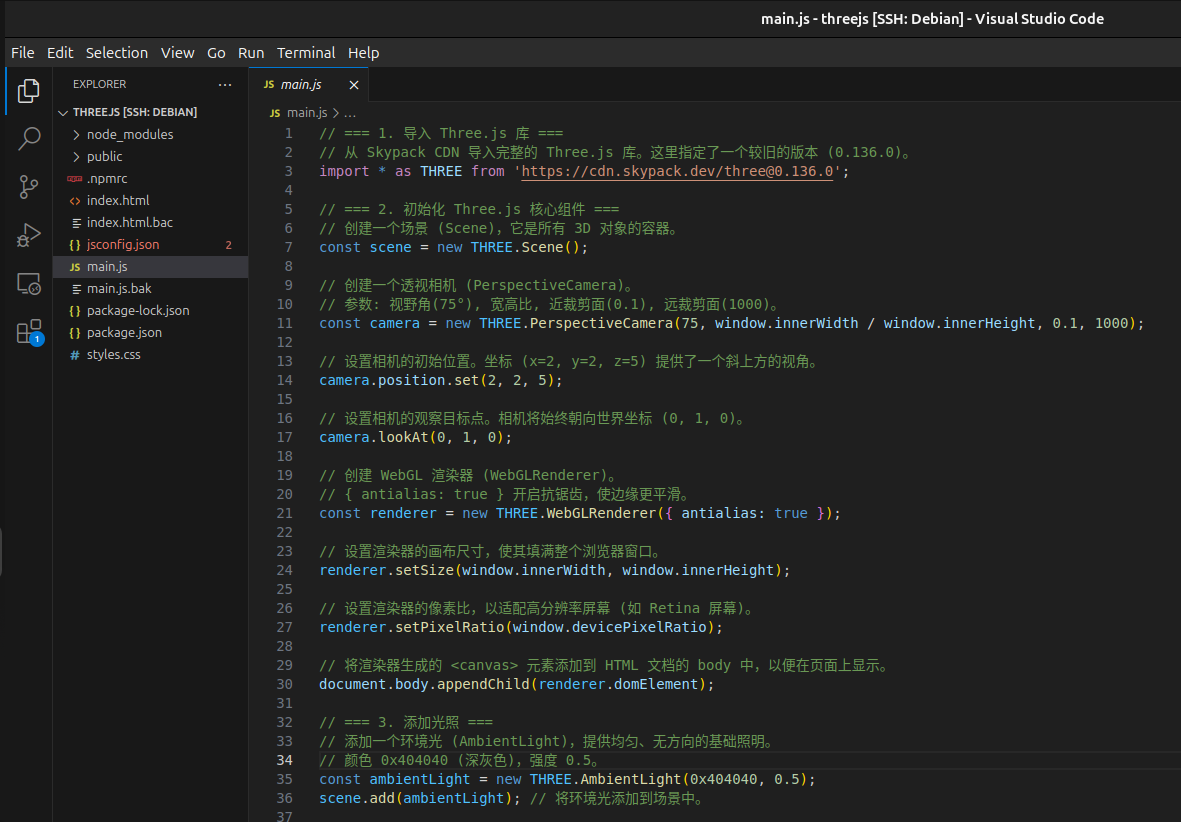Open the Search view icon
1181x822 pixels.
[29, 138]
